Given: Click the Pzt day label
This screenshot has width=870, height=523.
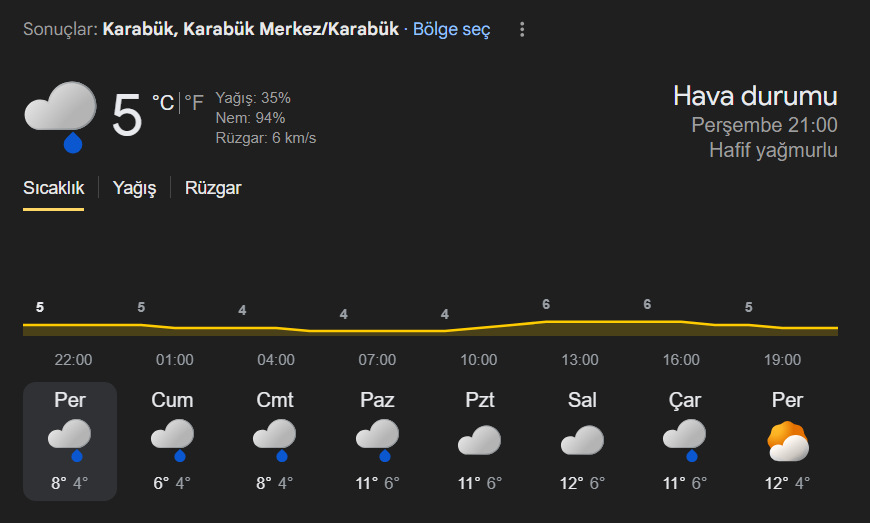Looking at the screenshot, I should (x=479, y=400).
